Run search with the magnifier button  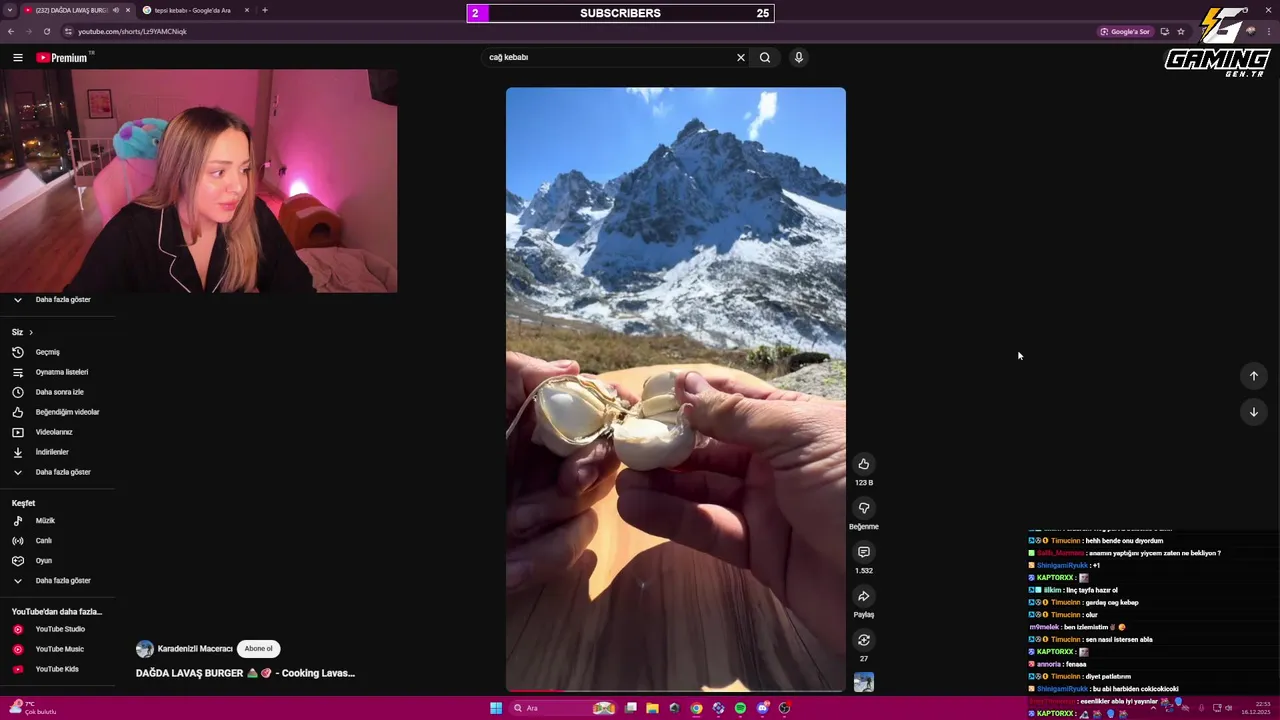coord(765,57)
